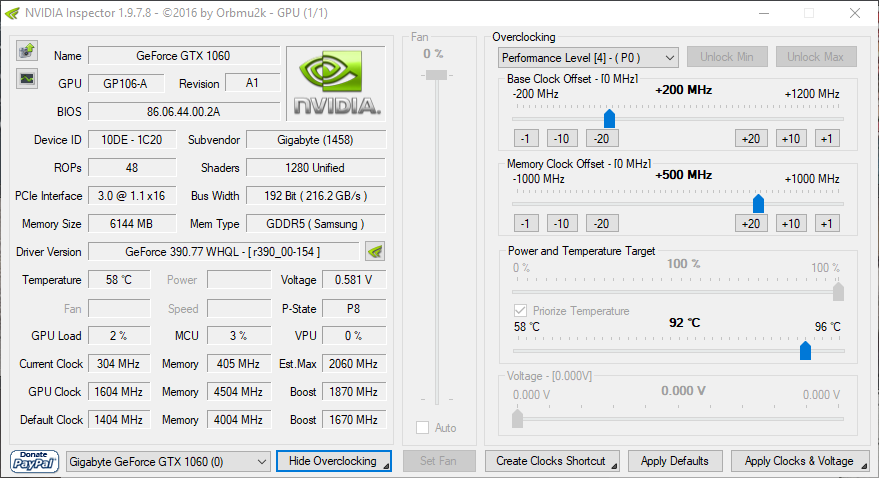Click the Memory Clock Offset slider handle

pyautogui.click(x=758, y=203)
